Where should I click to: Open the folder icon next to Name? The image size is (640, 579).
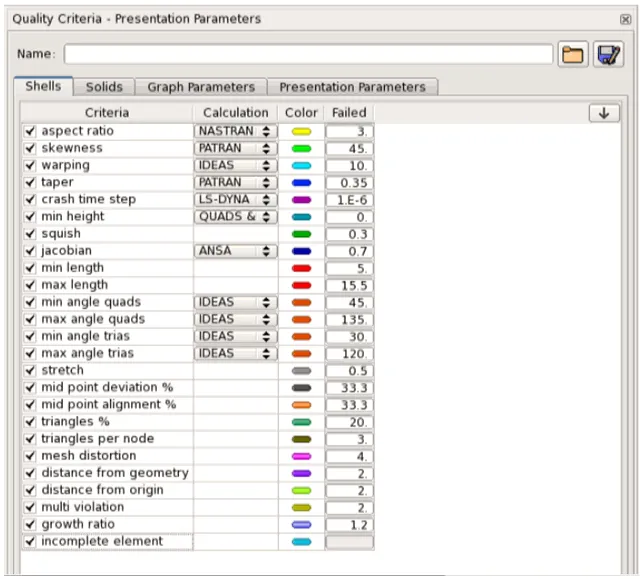[x=573, y=54]
